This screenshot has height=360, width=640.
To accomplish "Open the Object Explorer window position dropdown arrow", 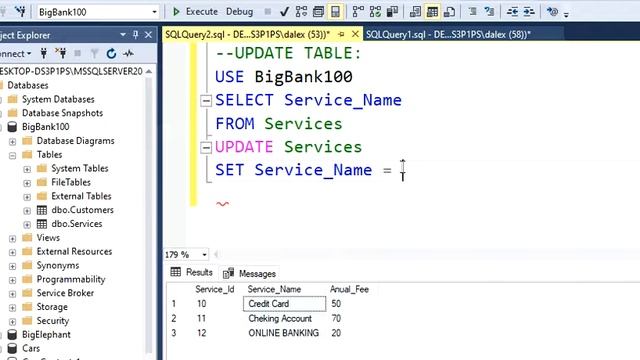I will point(123,35).
